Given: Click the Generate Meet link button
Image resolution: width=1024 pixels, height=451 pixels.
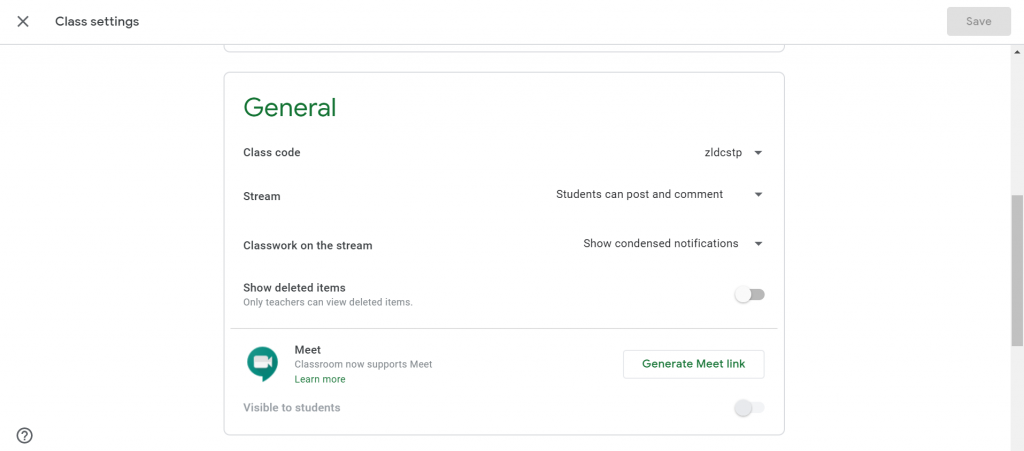Looking at the screenshot, I should pyautogui.click(x=694, y=364).
